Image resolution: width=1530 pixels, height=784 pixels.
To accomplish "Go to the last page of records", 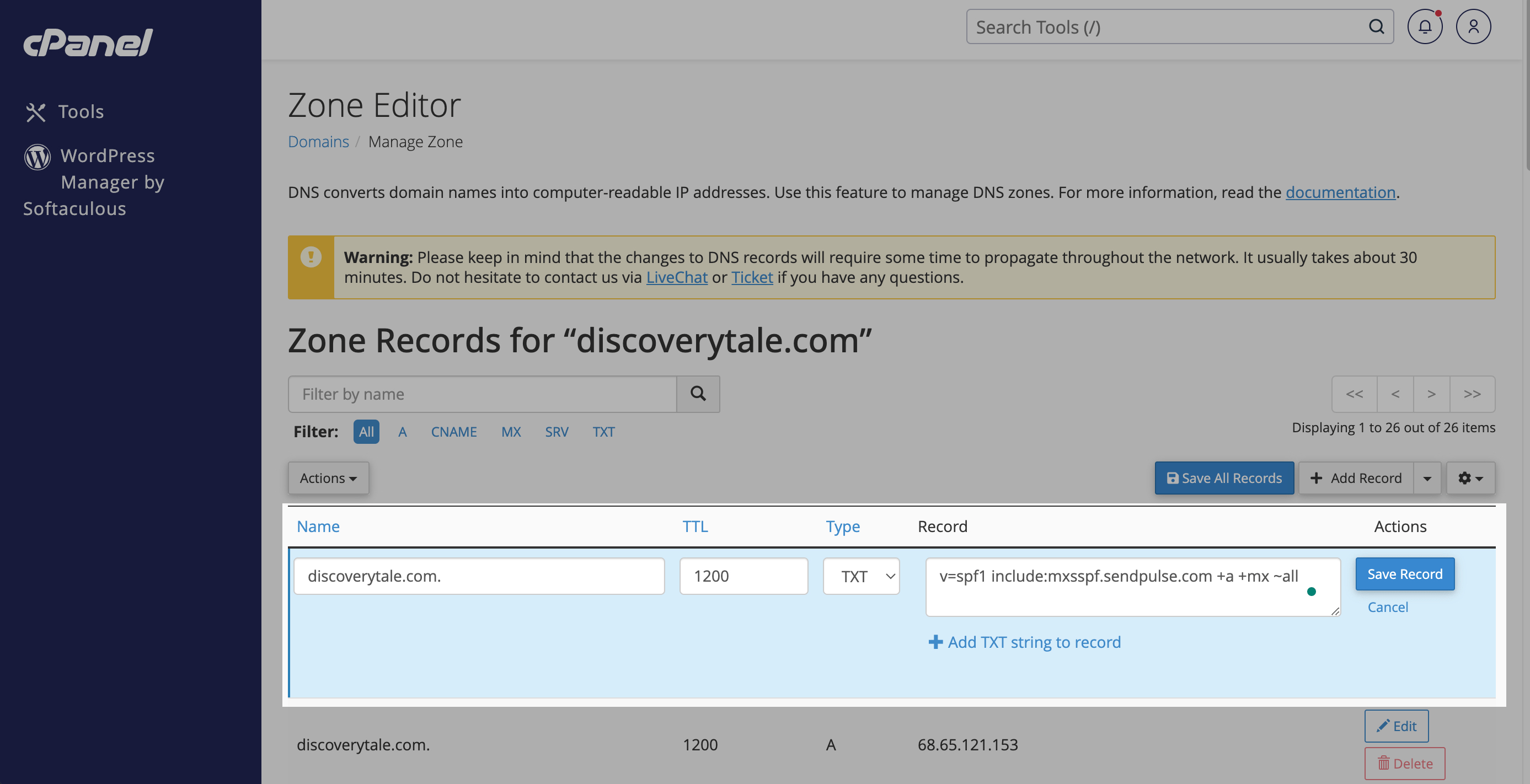I will (x=1472, y=394).
